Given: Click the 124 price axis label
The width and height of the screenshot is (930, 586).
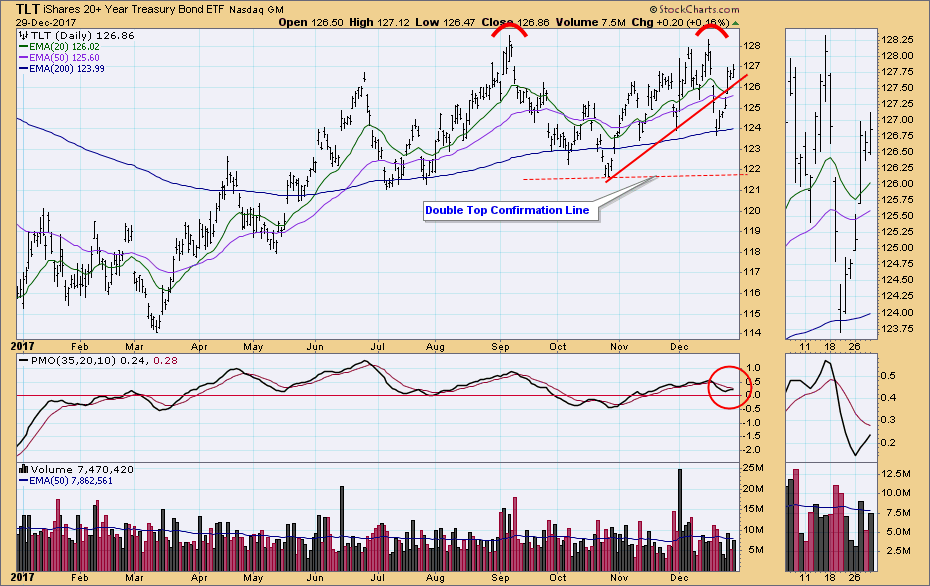Looking at the screenshot, I should [x=753, y=128].
